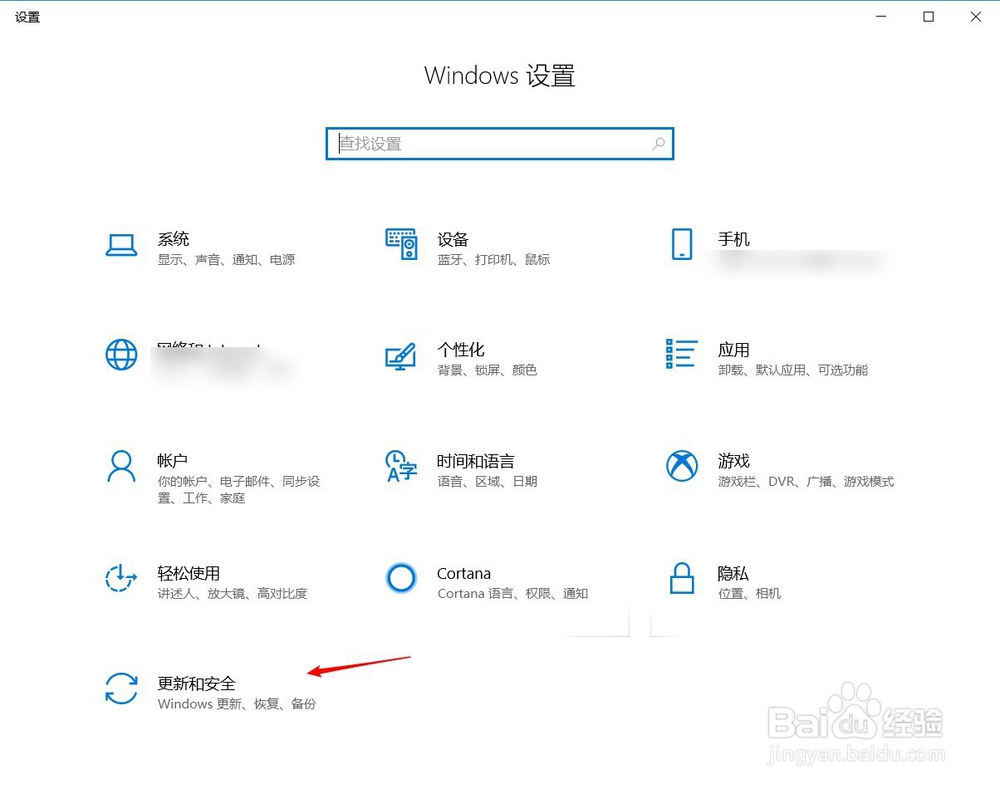This screenshot has width=1000, height=789.
Task: Maximize the 设置 window
Action: pyautogui.click(x=929, y=17)
